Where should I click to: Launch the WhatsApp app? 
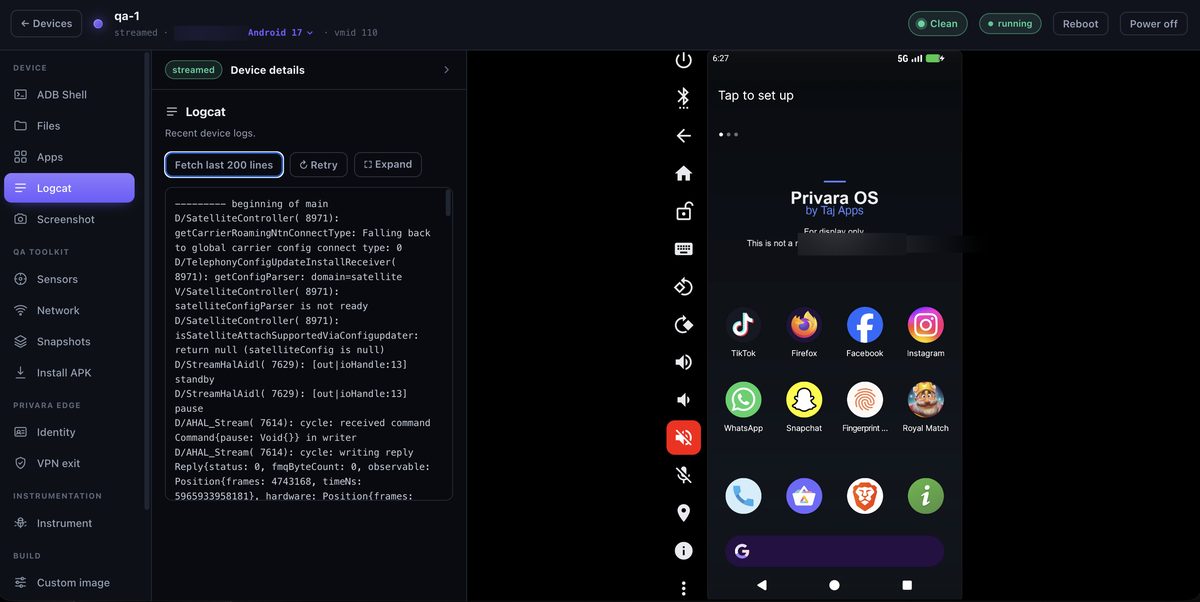click(743, 400)
